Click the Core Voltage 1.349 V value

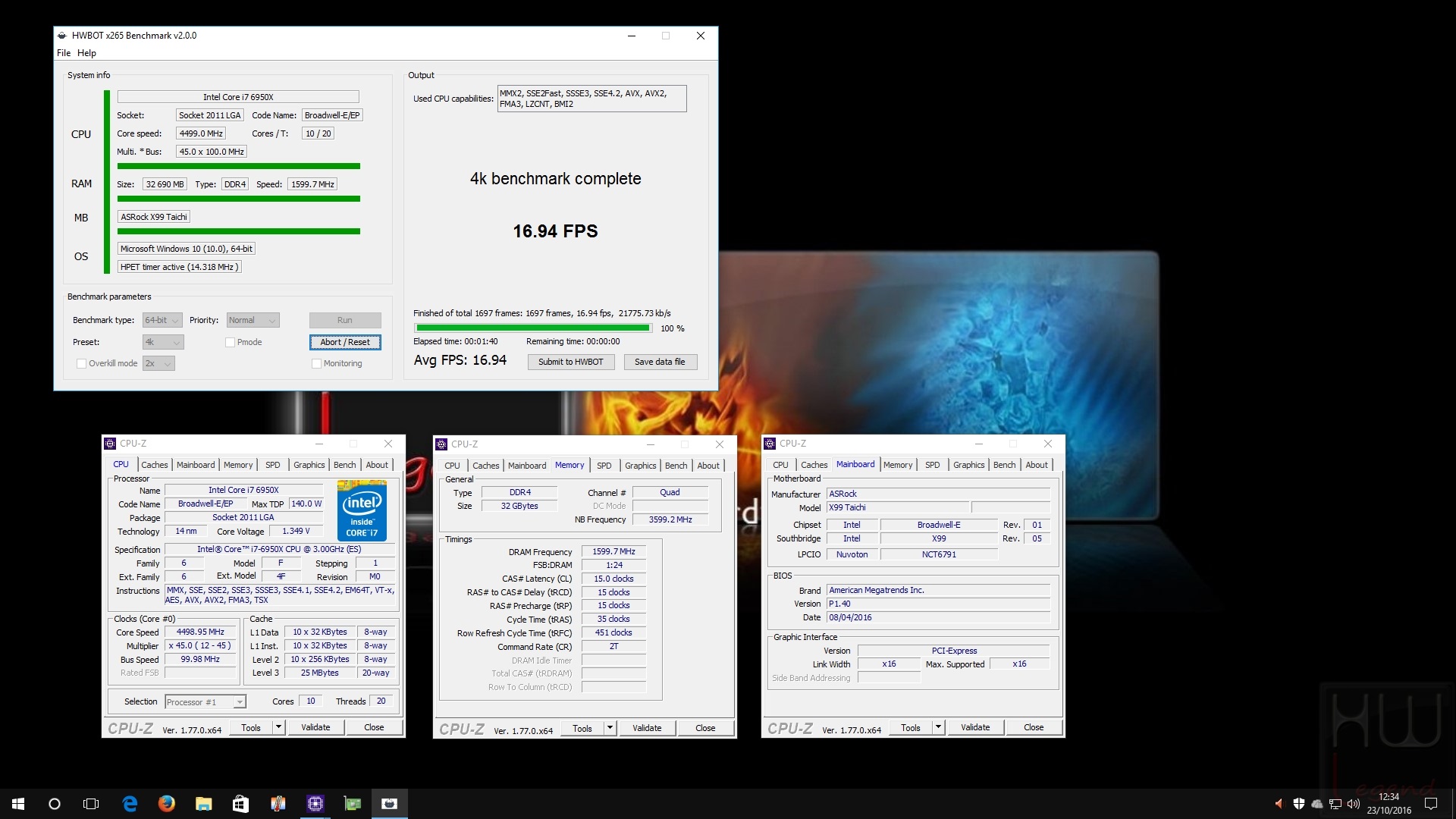pos(296,532)
